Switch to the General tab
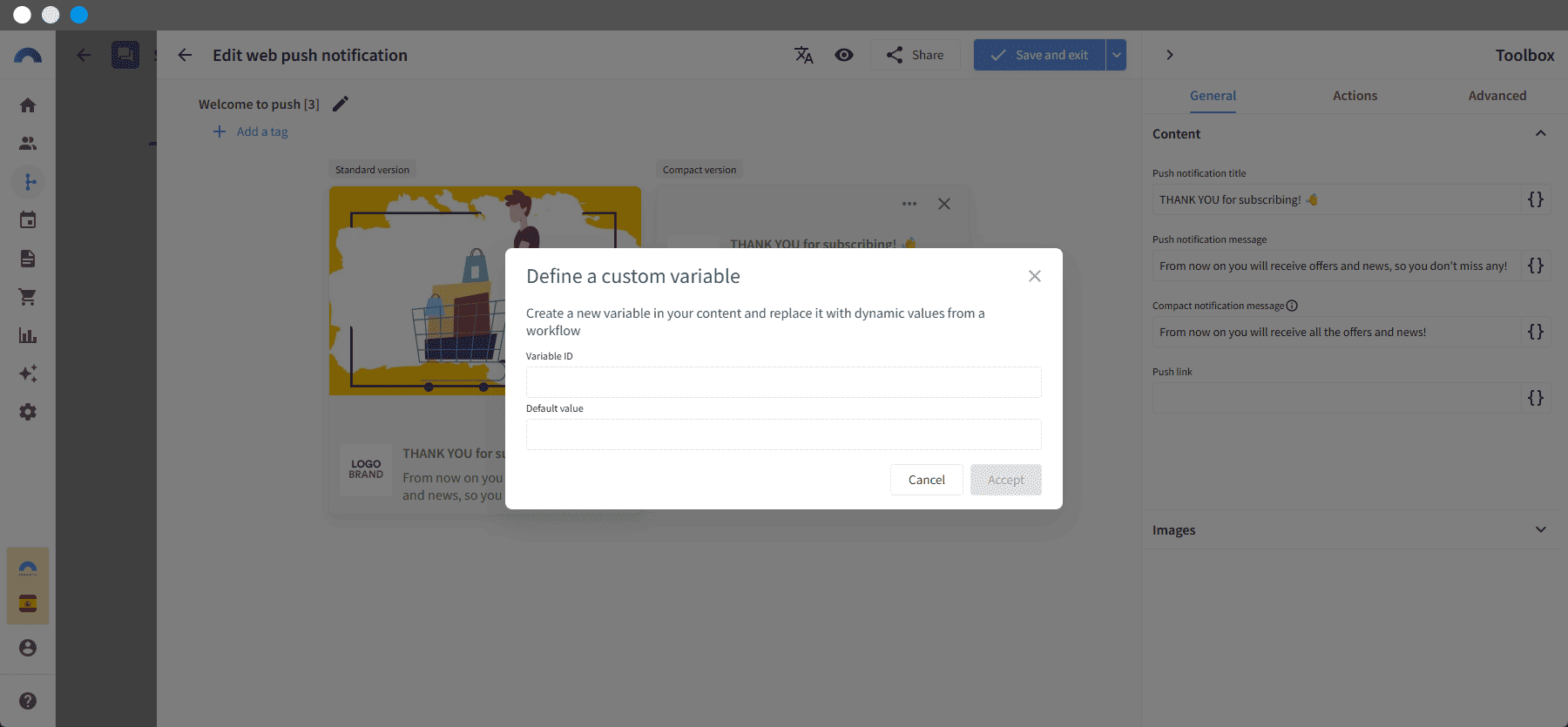 point(1213,96)
